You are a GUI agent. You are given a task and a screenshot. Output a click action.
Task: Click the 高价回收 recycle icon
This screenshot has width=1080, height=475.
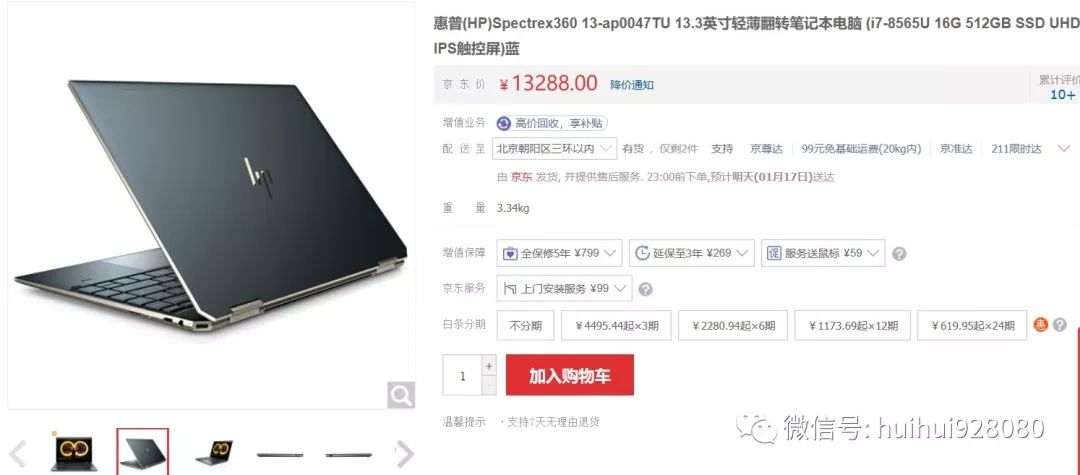coord(503,123)
